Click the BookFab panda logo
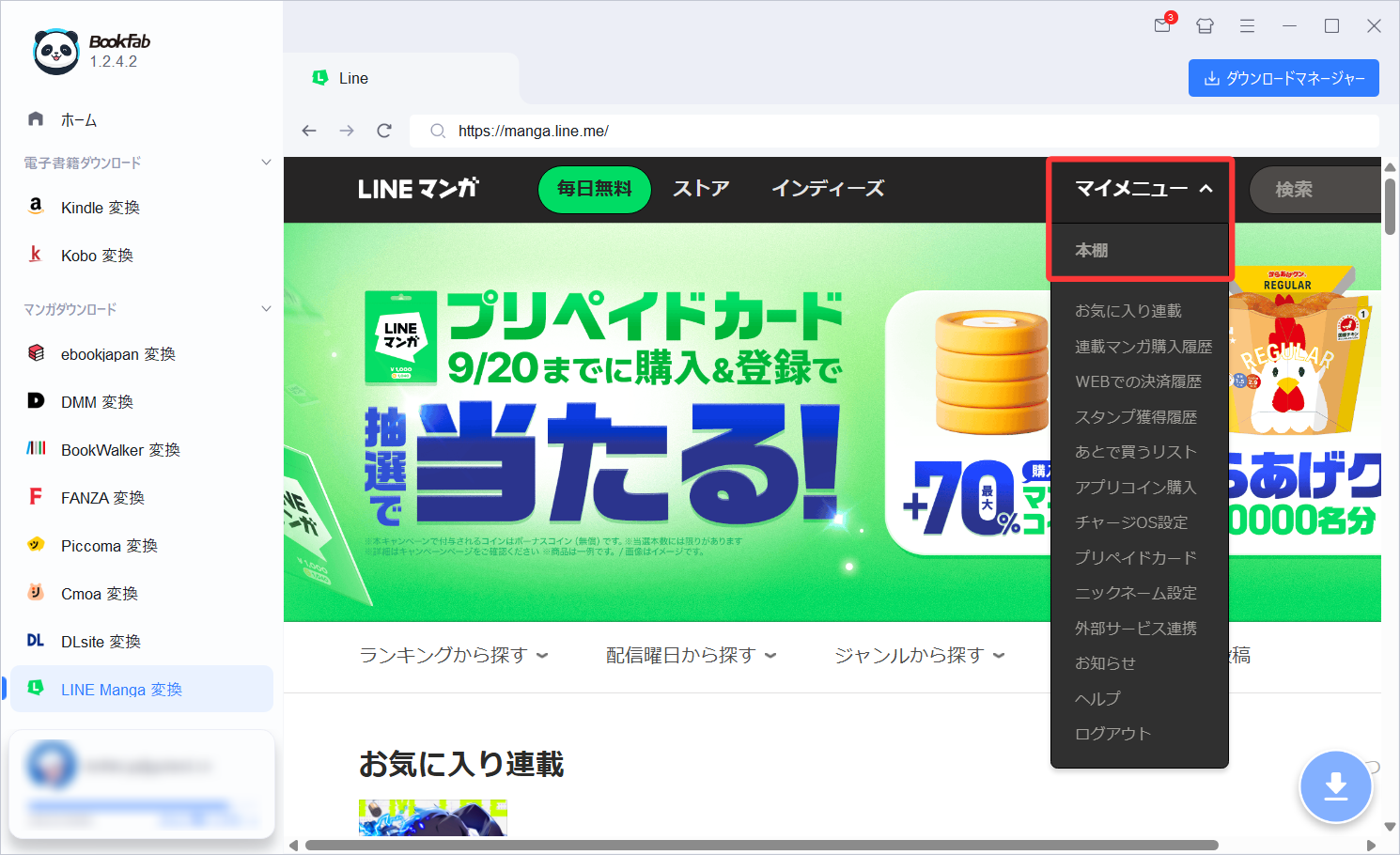This screenshot has height=855, width=1400. coord(55,52)
